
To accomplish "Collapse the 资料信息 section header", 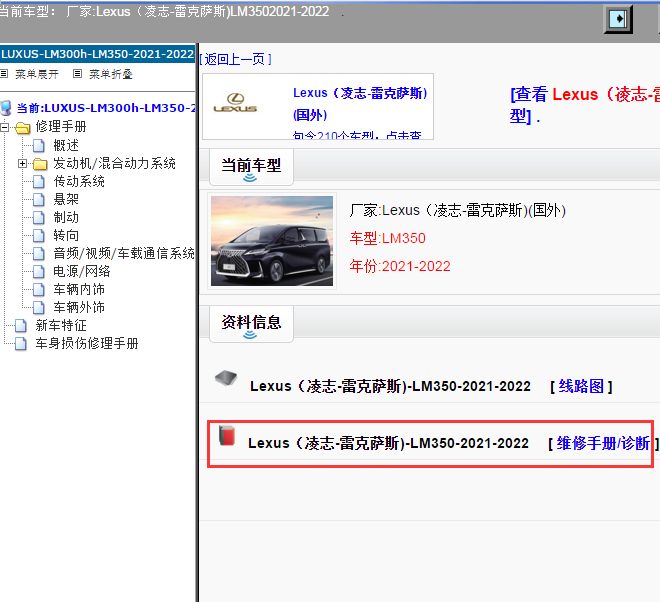I will pos(251,324).
